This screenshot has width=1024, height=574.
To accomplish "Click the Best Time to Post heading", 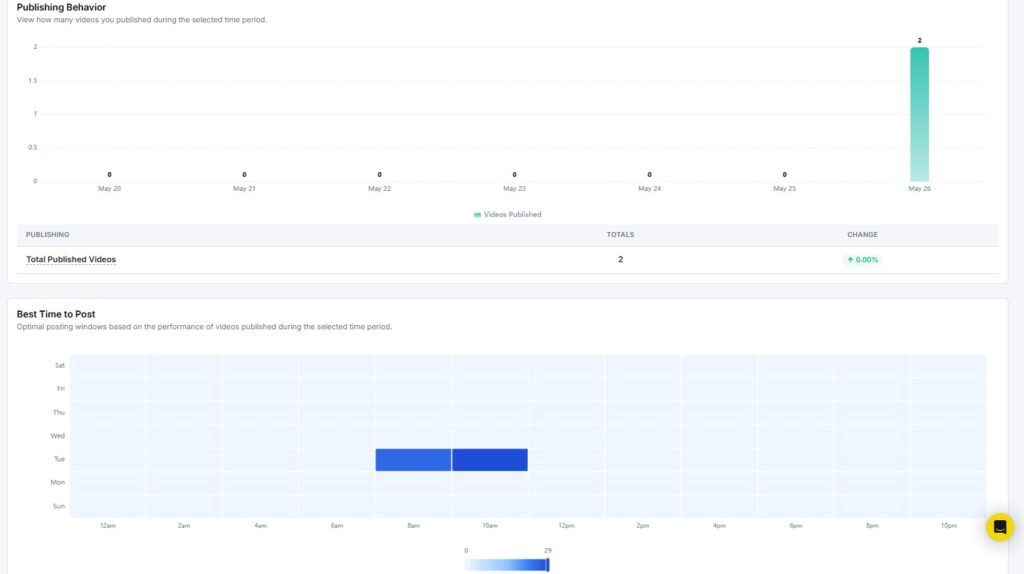I will 56,314.
